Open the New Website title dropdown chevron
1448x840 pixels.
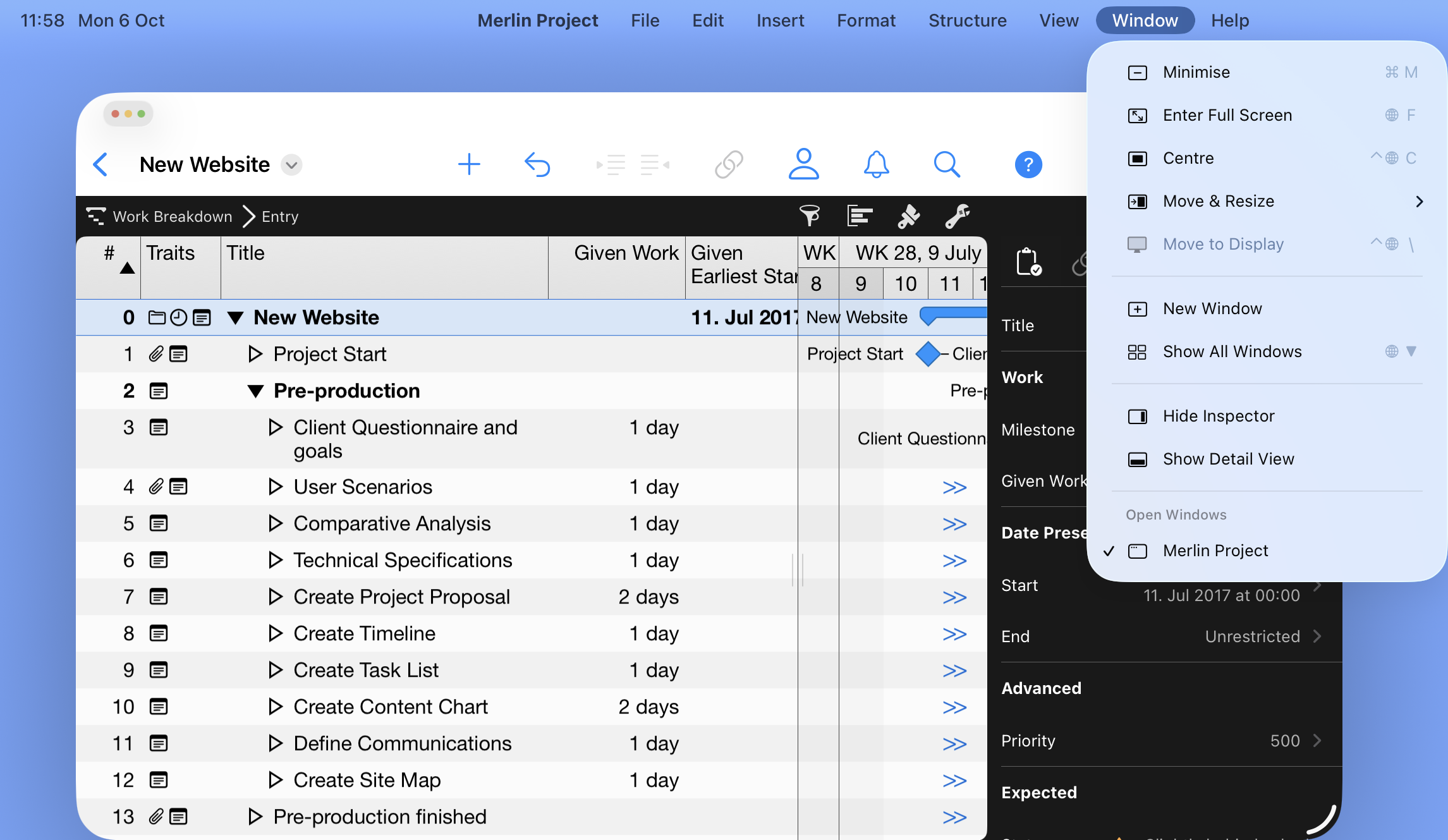click(x=291, y=165)
